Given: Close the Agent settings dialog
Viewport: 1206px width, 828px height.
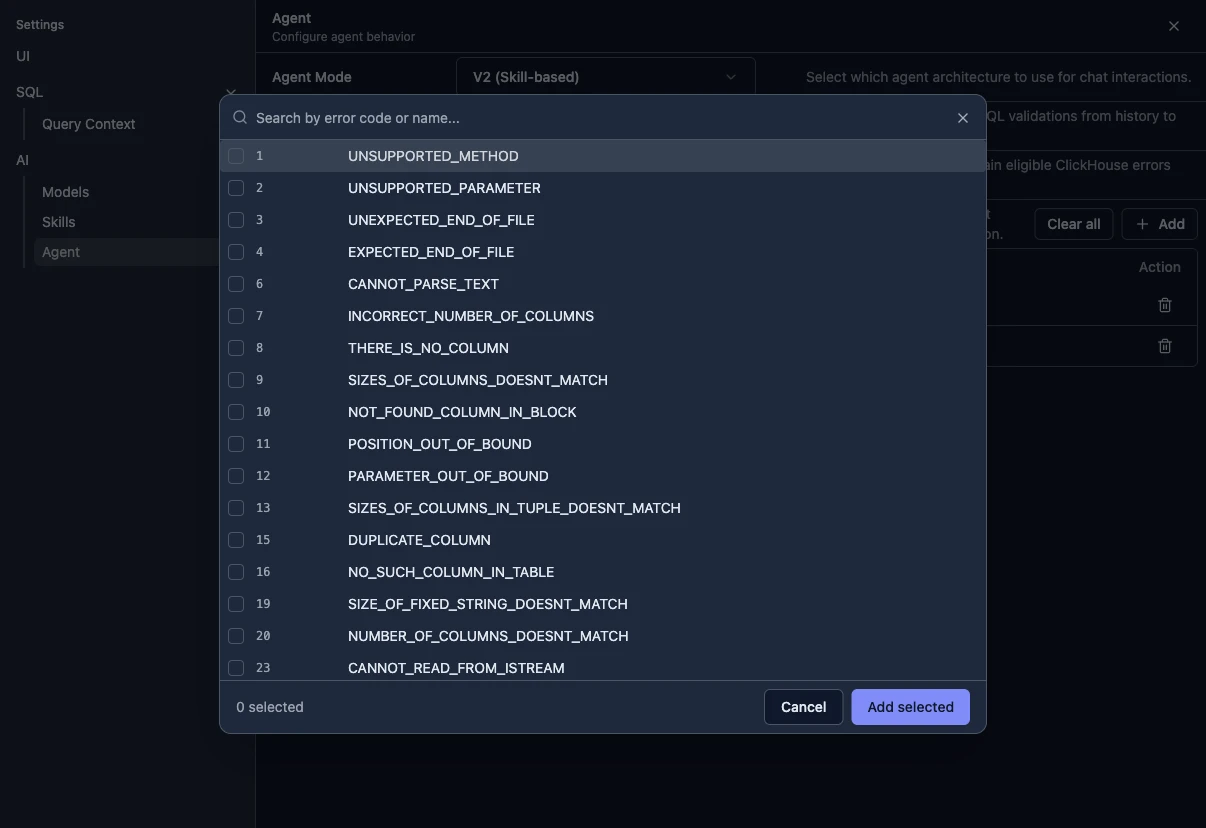Looking at the screenshot, I should (x=1173, y=26).
